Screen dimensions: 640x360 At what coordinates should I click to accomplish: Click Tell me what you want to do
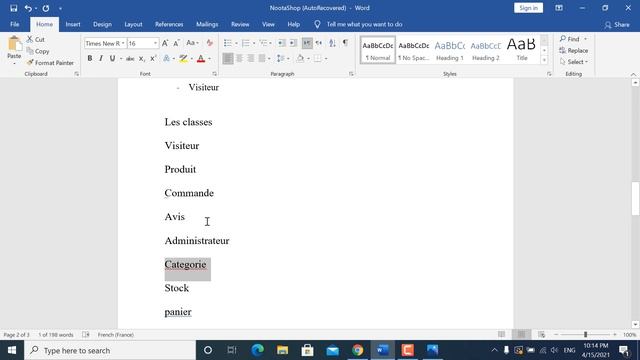pyautogui.click(x=364, y=24)
